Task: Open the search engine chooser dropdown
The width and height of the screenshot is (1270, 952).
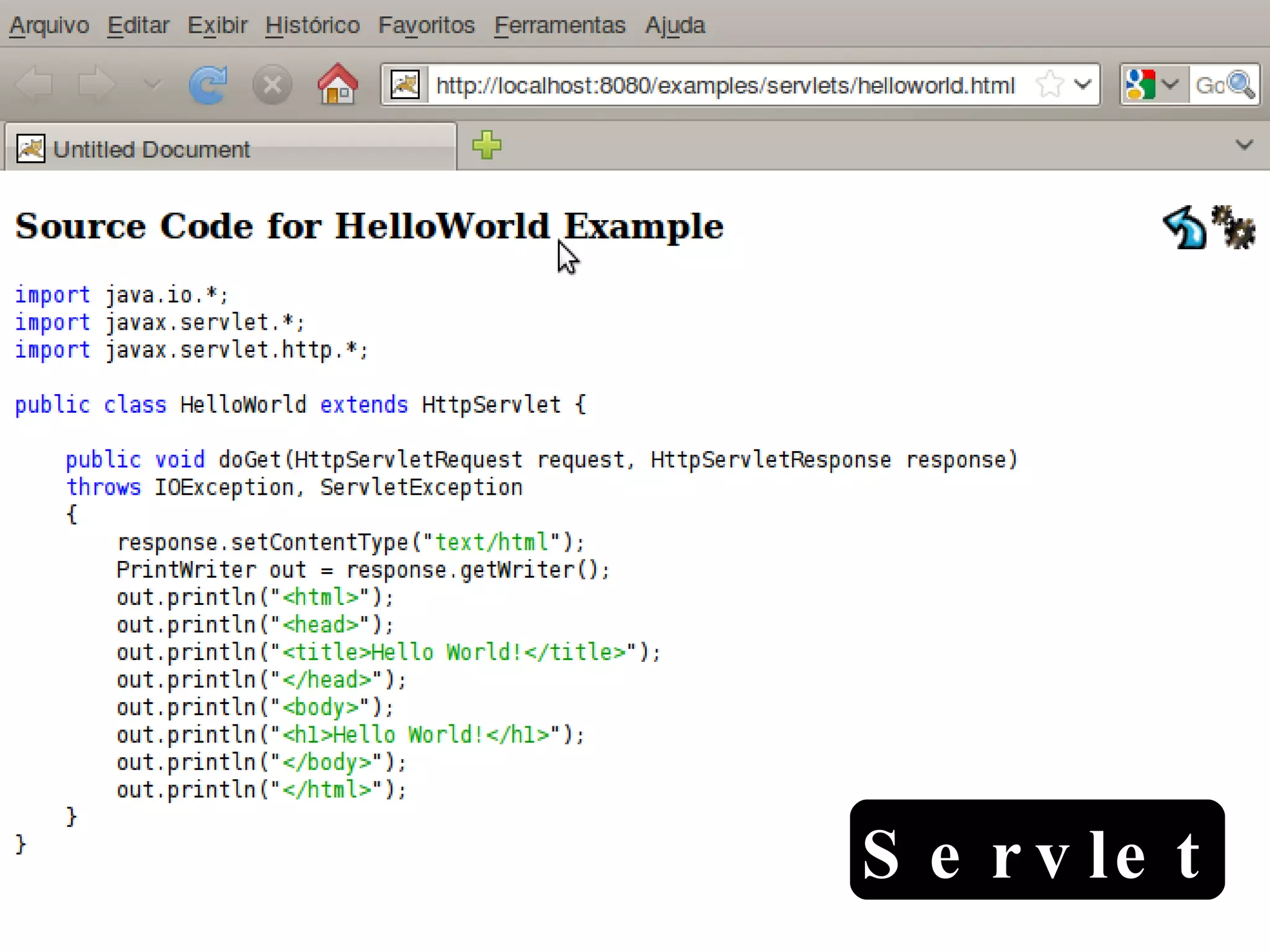Action: [1170, 84]
